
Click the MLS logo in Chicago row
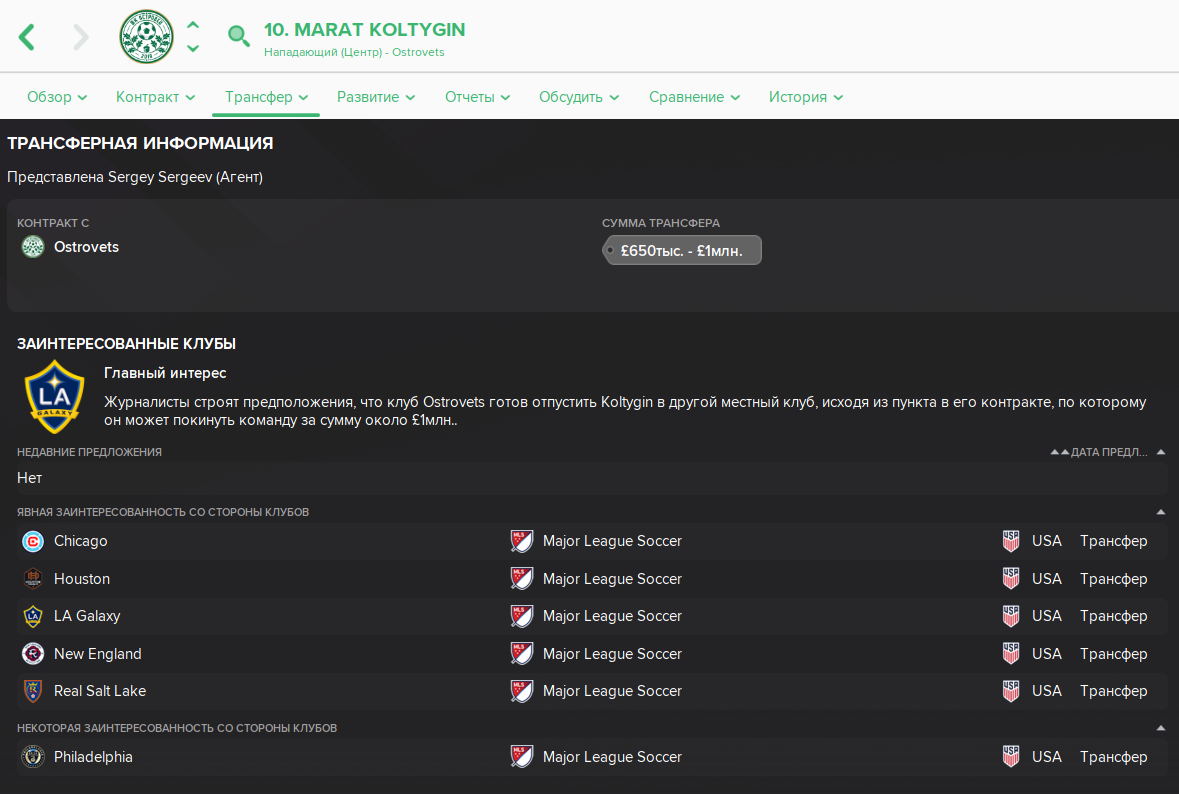tap(522, 541)
